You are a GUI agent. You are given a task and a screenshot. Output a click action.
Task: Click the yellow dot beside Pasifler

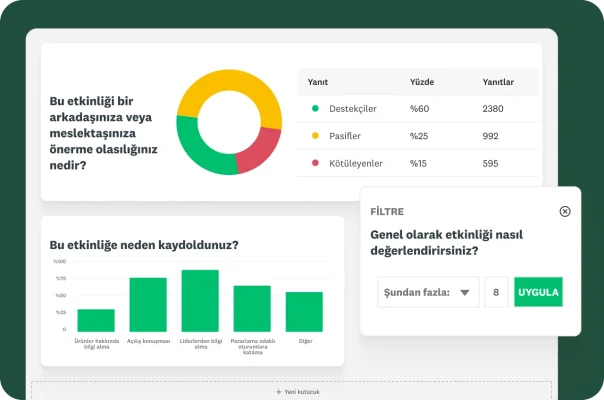click(316, 136)
